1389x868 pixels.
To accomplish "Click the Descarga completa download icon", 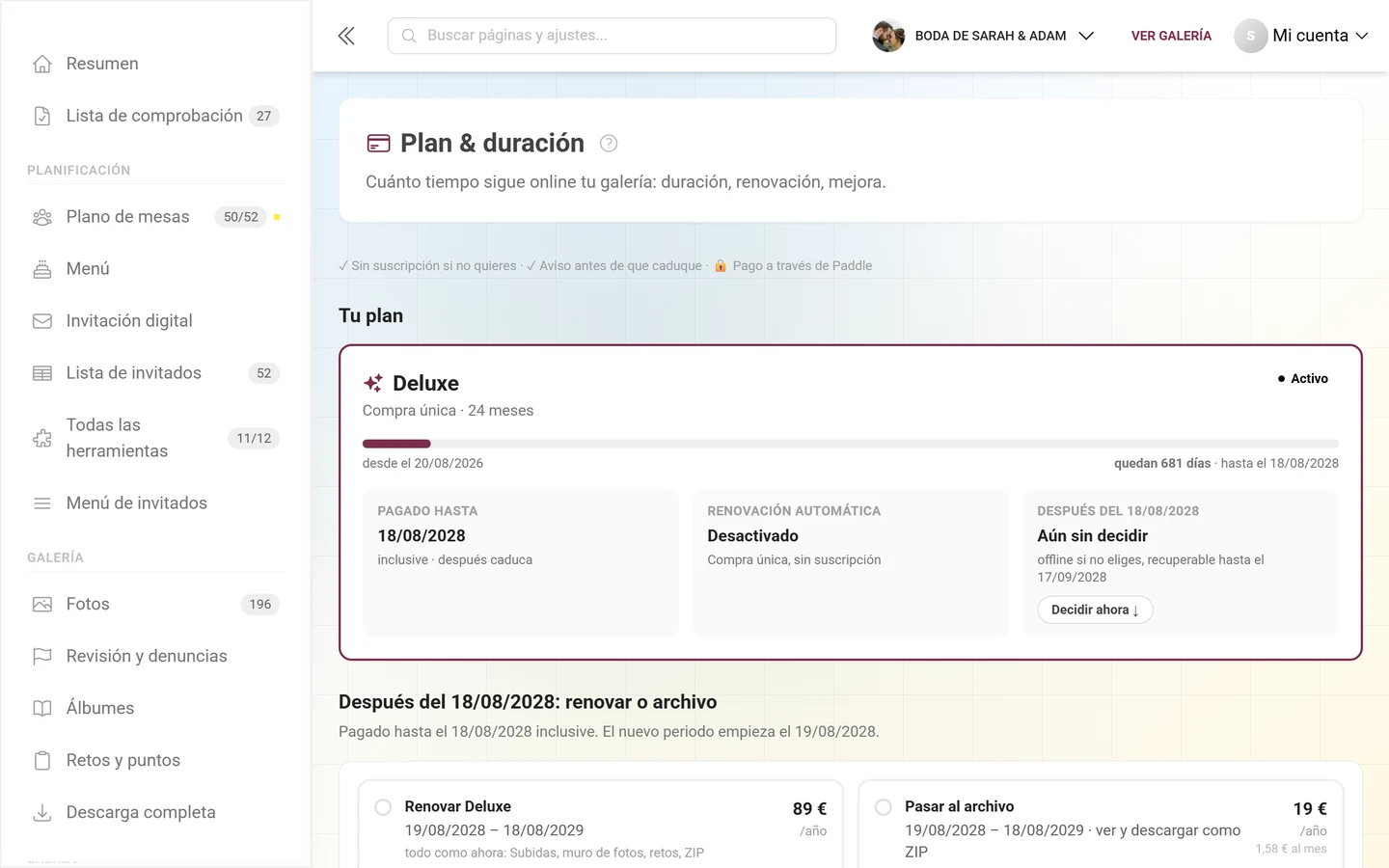I will click(42, 813).
